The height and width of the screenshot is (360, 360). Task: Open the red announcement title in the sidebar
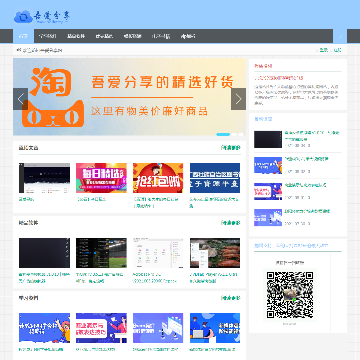(x=279, y=78)
